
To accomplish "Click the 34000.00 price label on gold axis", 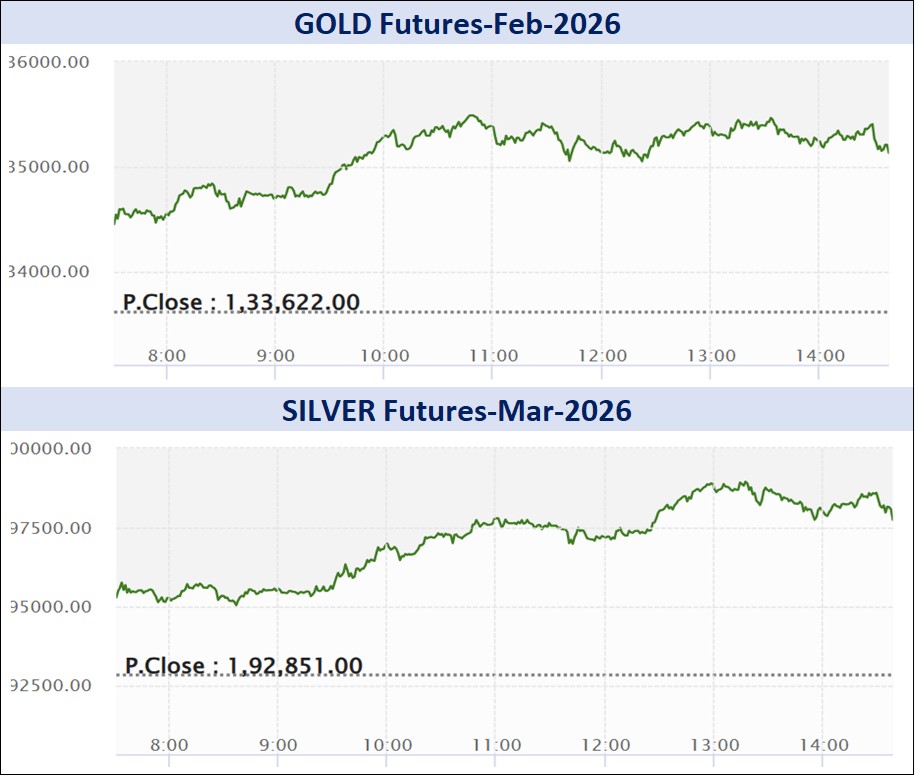I will tap(50, 271).
